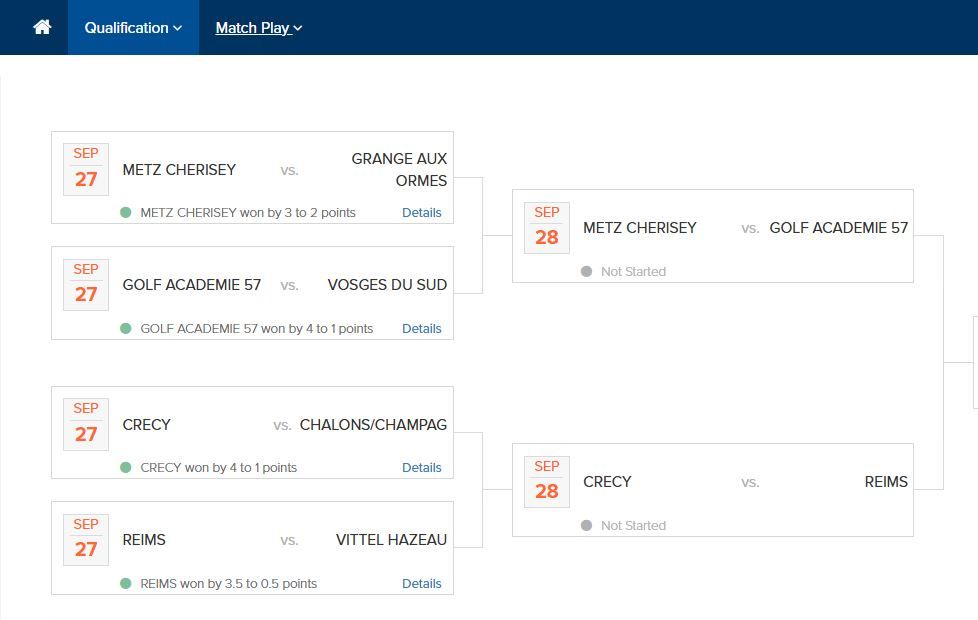Open the Qualification dropdown menu
Viewport: 978px width, 620px height.
[133, 28]
